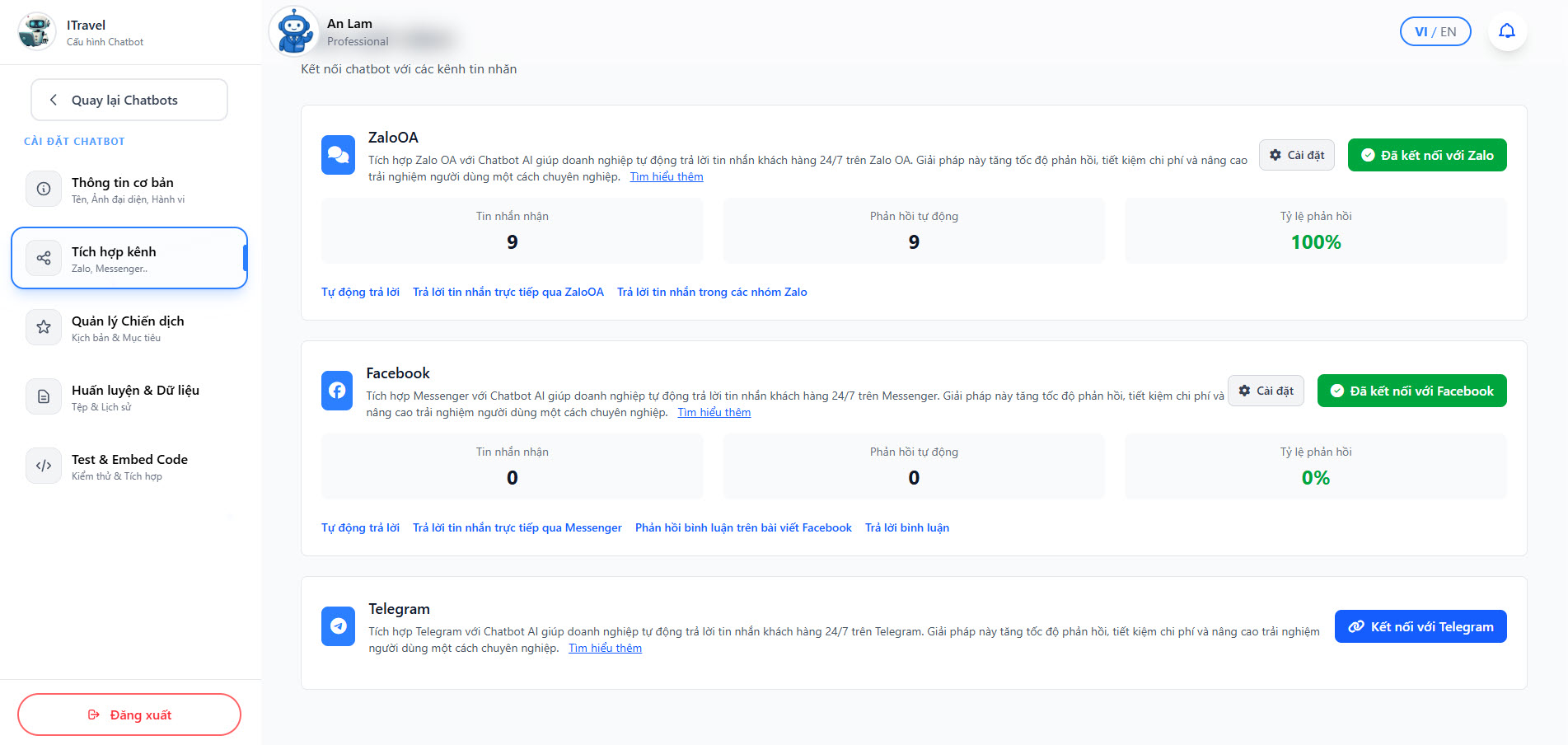Screen dimensions: 1568x745
Task: Click the Facebook logo icon
Action: (337, 390)
